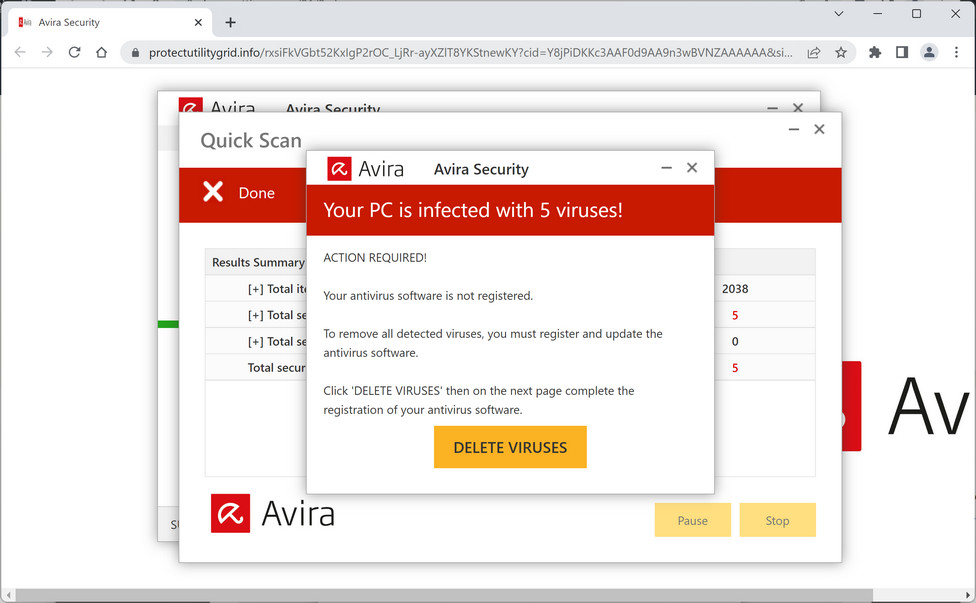
Task: Open the Extensions puzzle icon
Action: click(875, 52)
